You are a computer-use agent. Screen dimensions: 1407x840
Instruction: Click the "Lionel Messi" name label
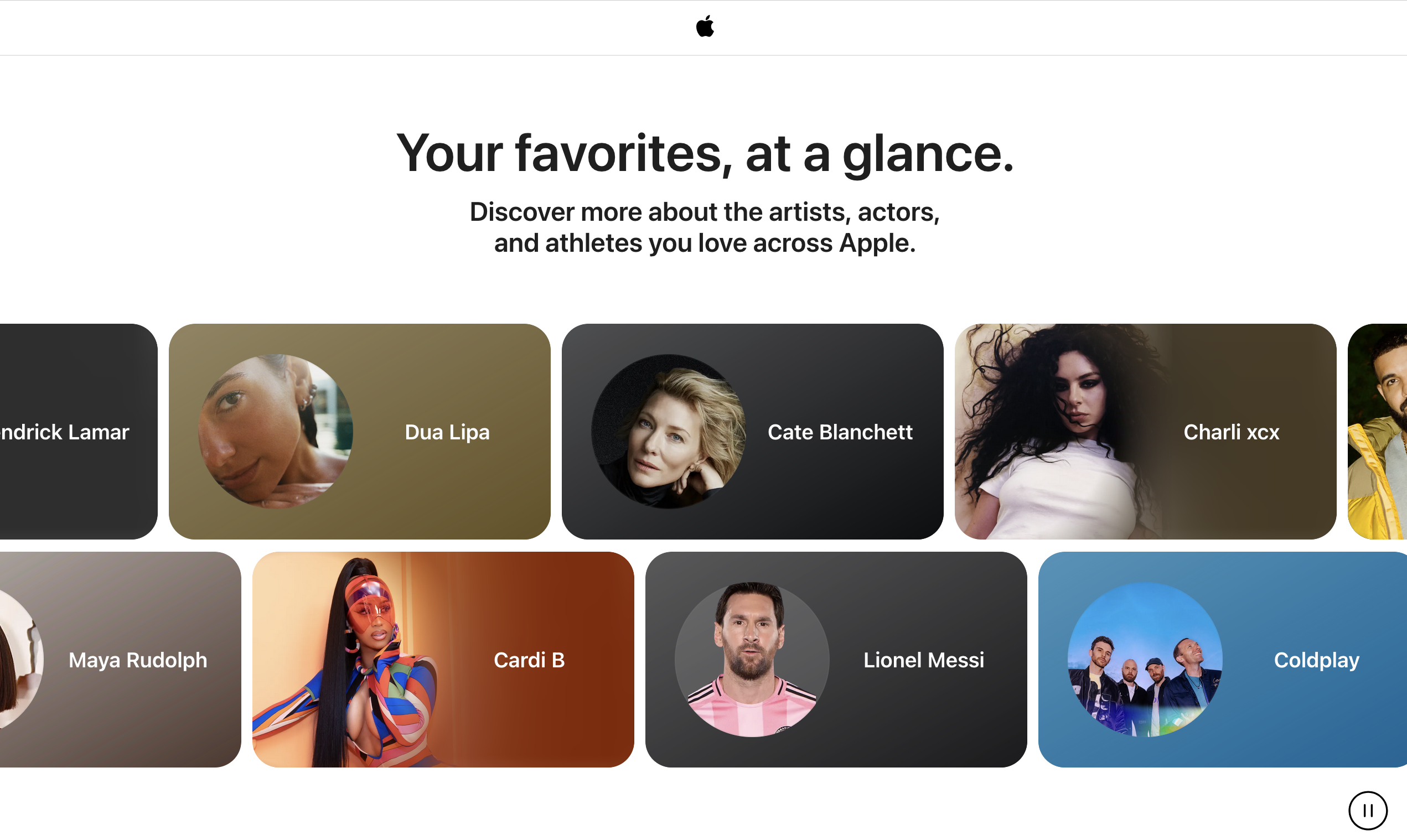point(923,660)
